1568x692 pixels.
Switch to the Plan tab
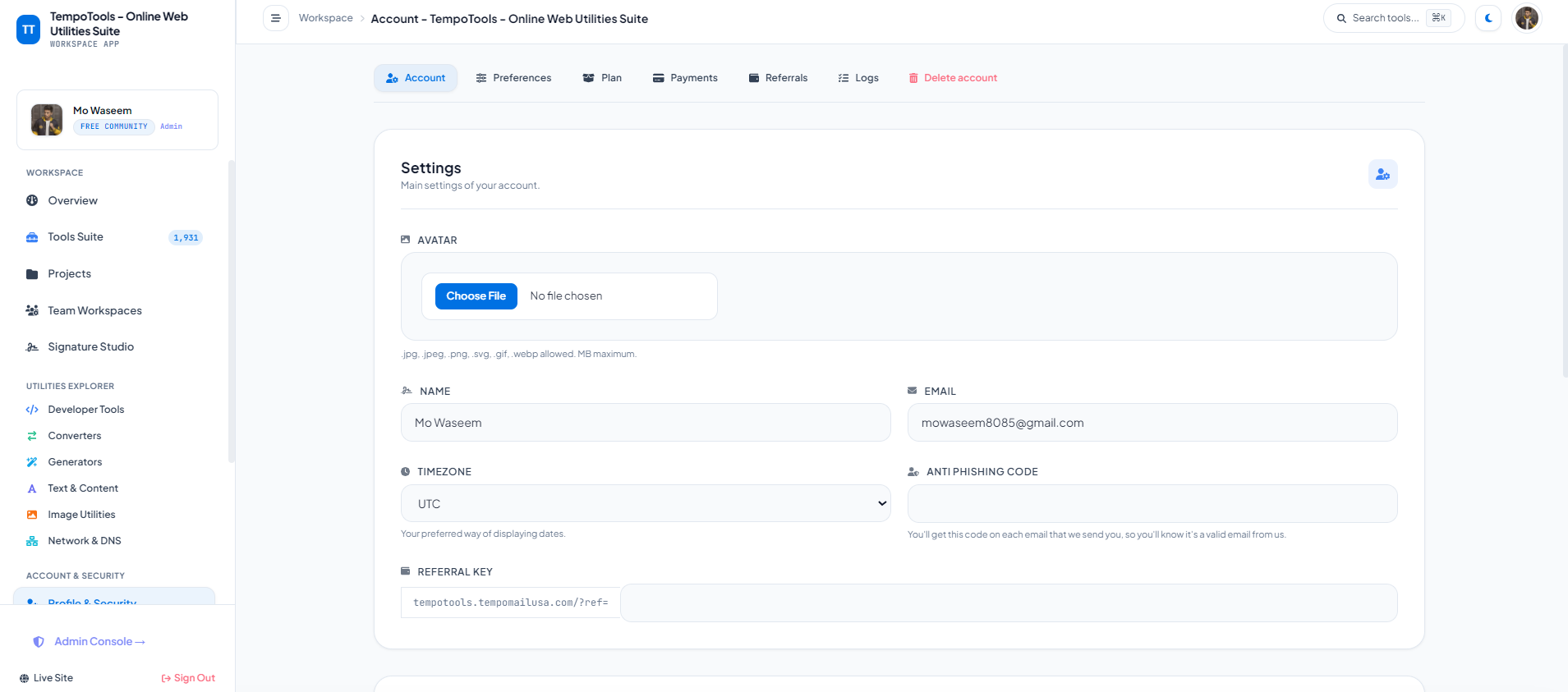pyautogui.click(x=602, y=78)
